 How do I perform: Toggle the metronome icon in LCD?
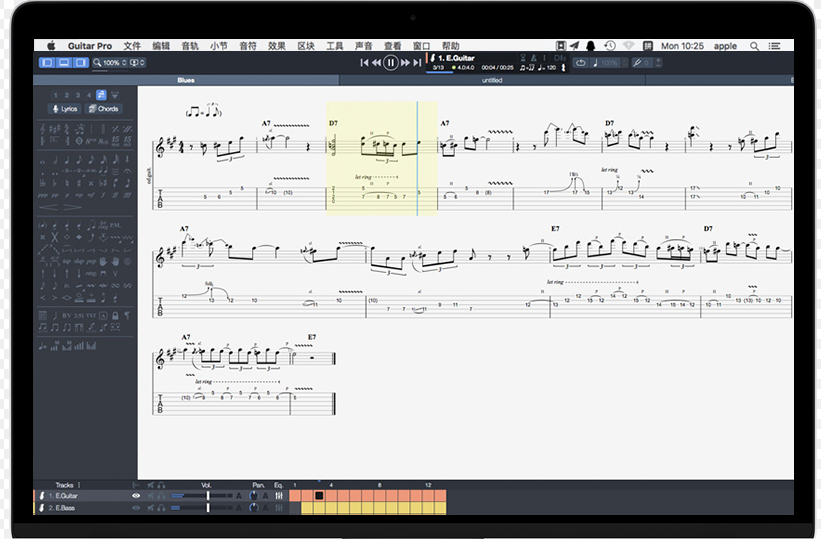534,58
